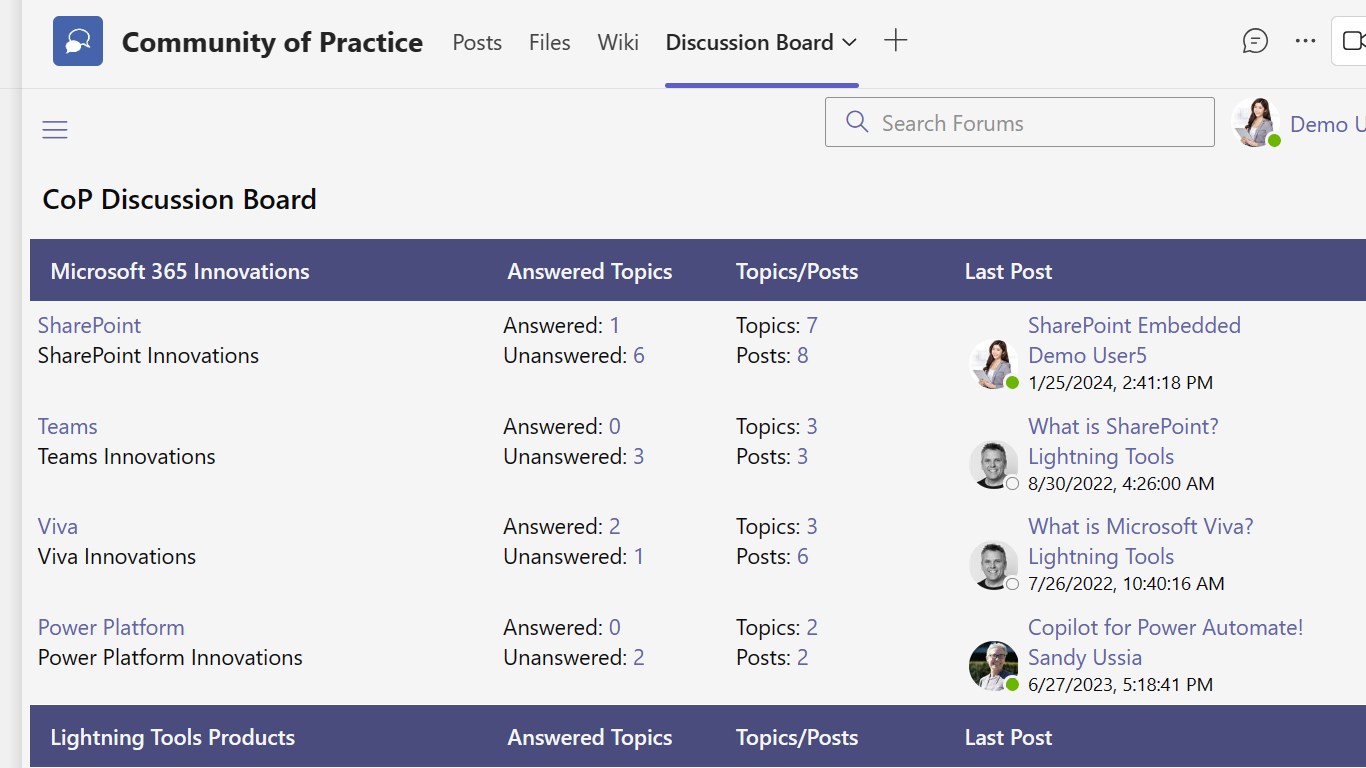Open the Viva forum link
The height and width of the screenshot is (768, 1366).
click(58, 526)
